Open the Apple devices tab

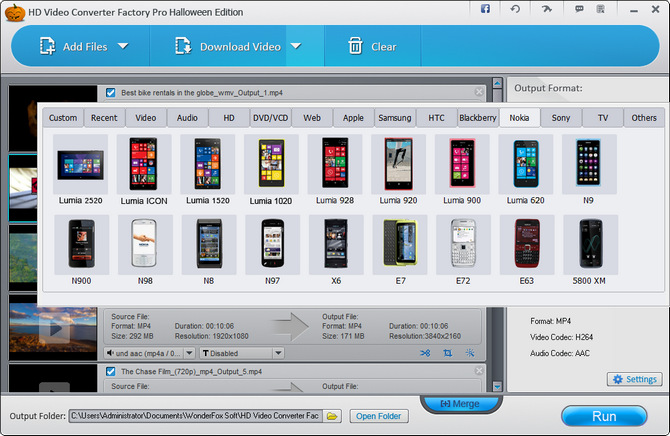point(353,118)
